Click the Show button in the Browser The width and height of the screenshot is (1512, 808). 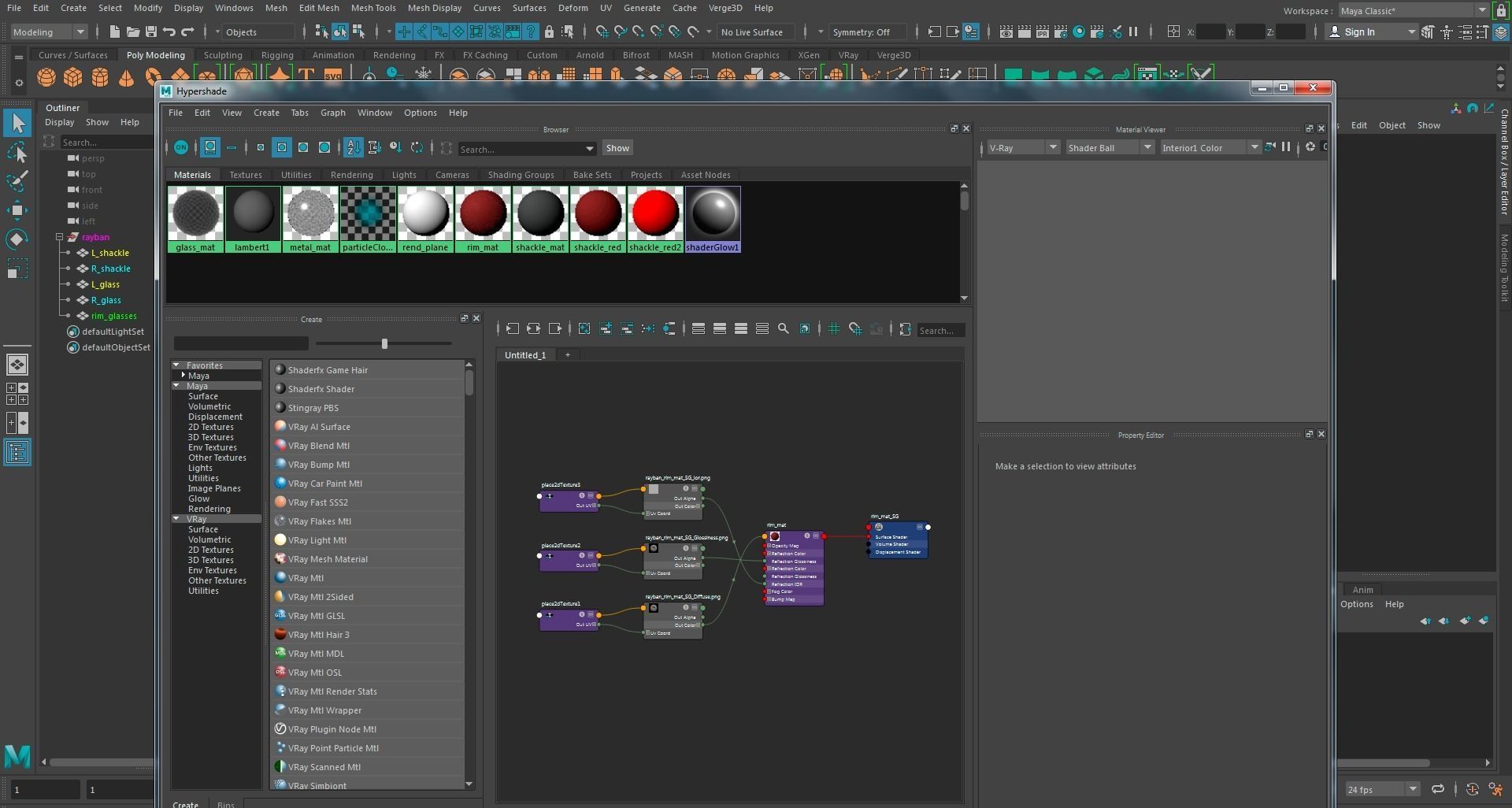click(617, 148)
